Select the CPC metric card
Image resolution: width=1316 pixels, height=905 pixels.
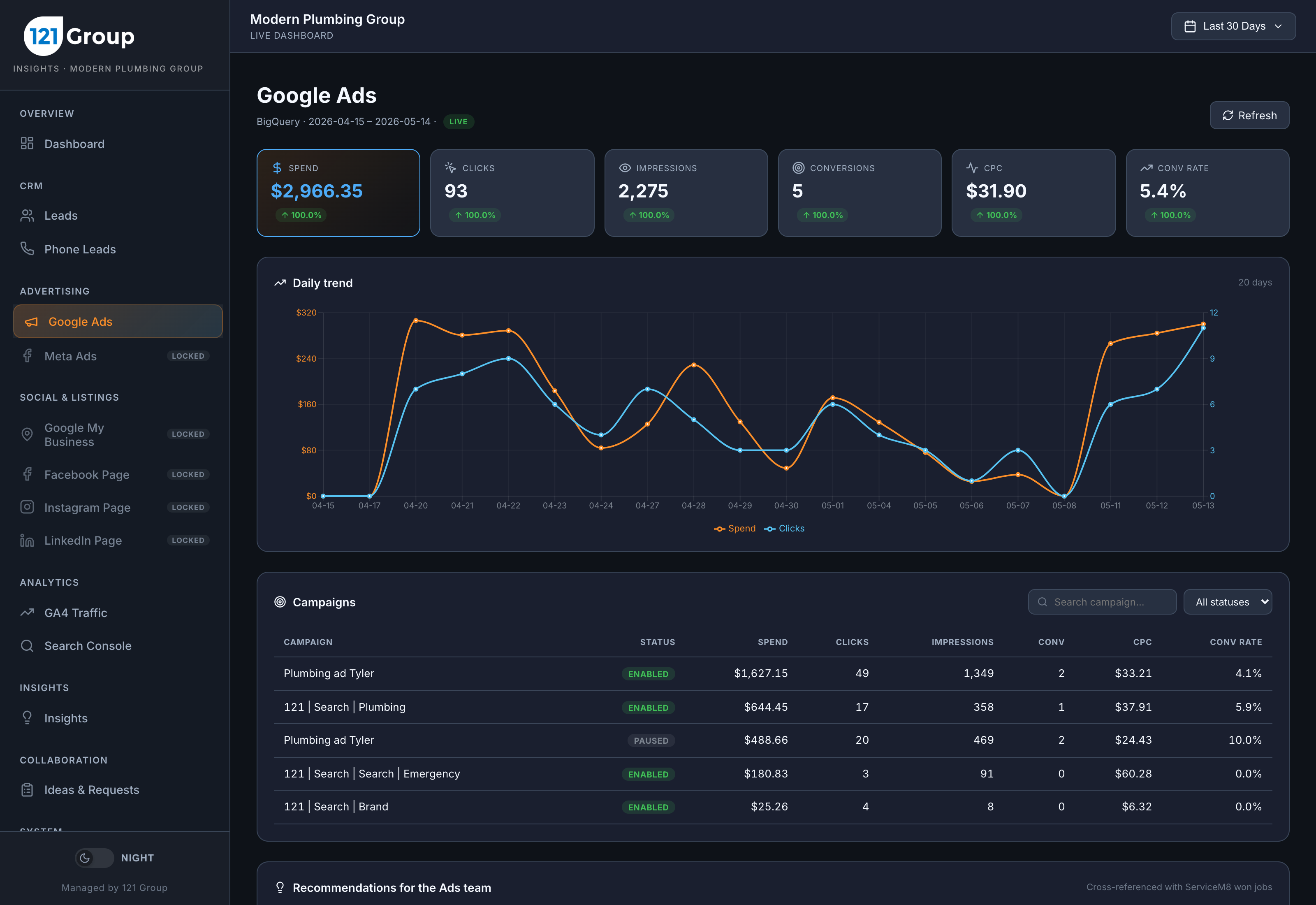pos(1034,193)
